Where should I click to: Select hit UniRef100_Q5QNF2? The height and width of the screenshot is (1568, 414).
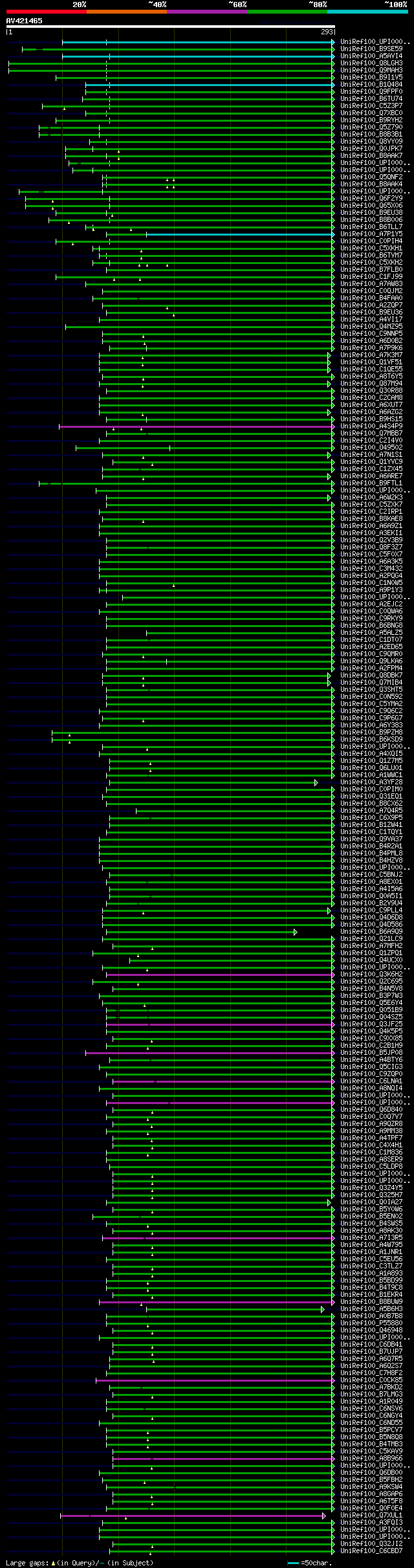[x=371, y=177]
